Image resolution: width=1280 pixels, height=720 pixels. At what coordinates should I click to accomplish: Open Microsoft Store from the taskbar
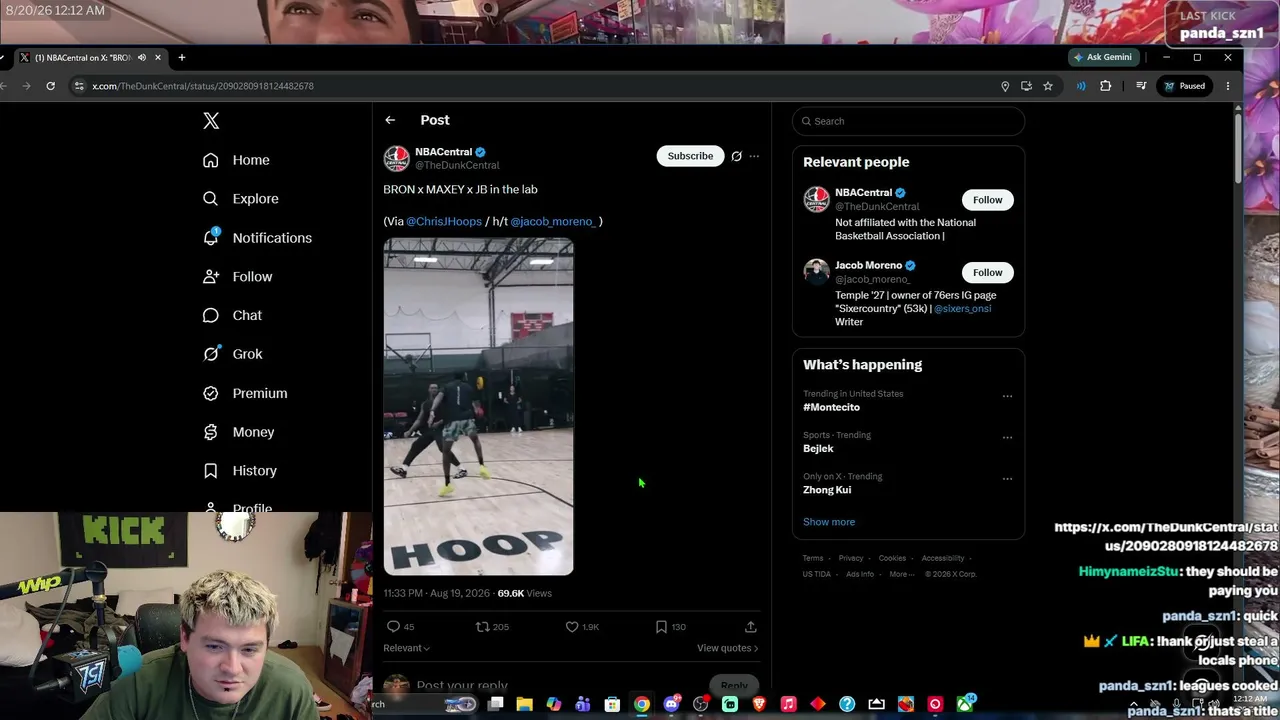612,704
